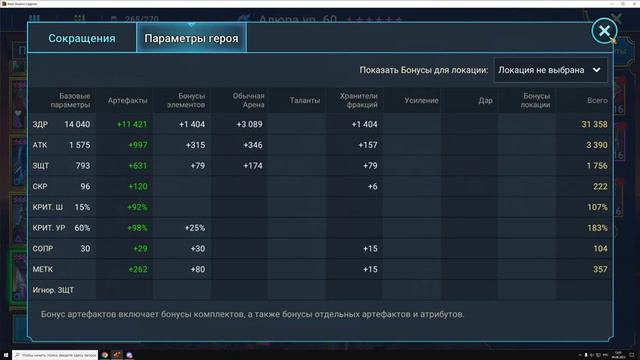
Task: Open the Windows notification center
Action: [632, 355]
